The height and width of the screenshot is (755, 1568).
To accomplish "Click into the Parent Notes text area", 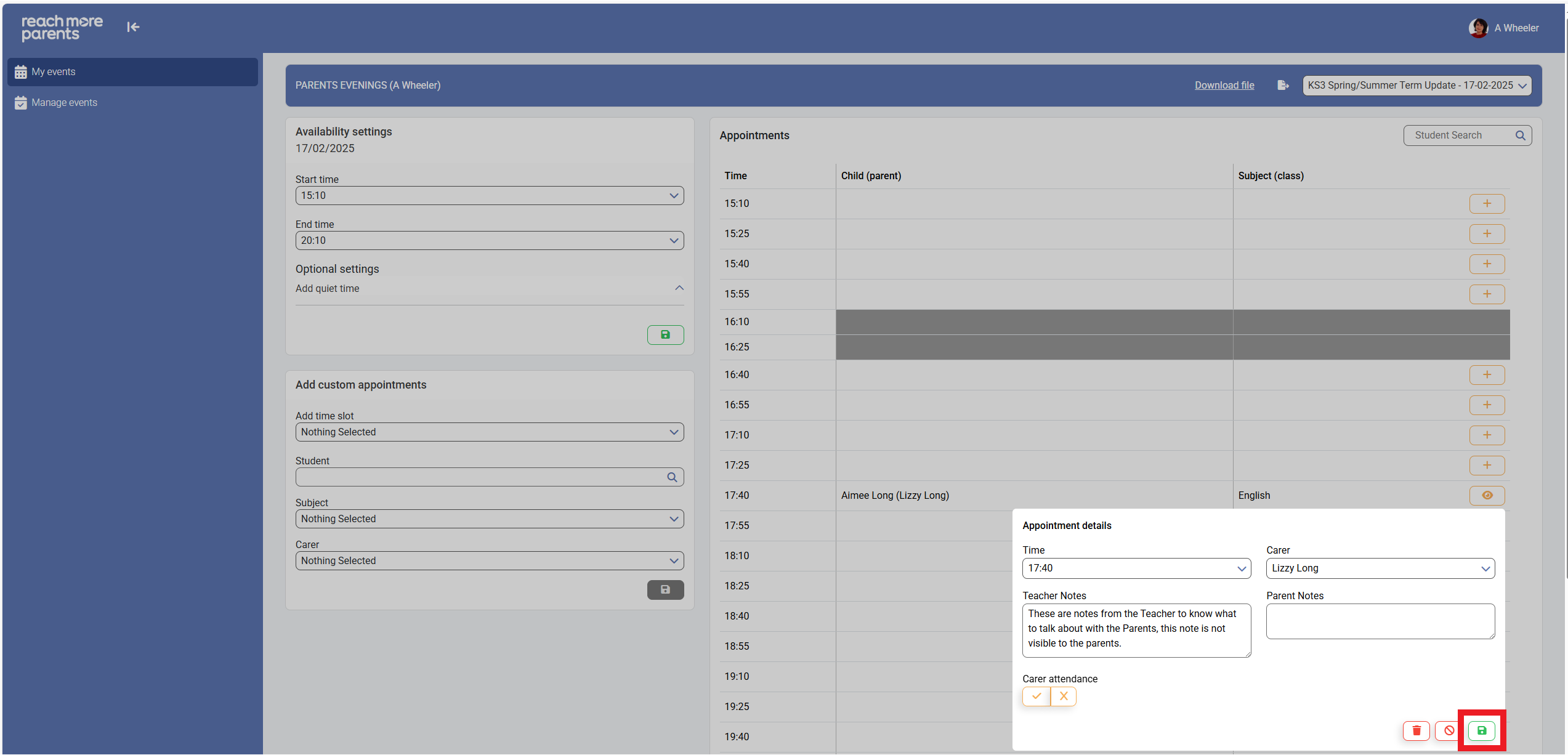I will (1380, 621).
